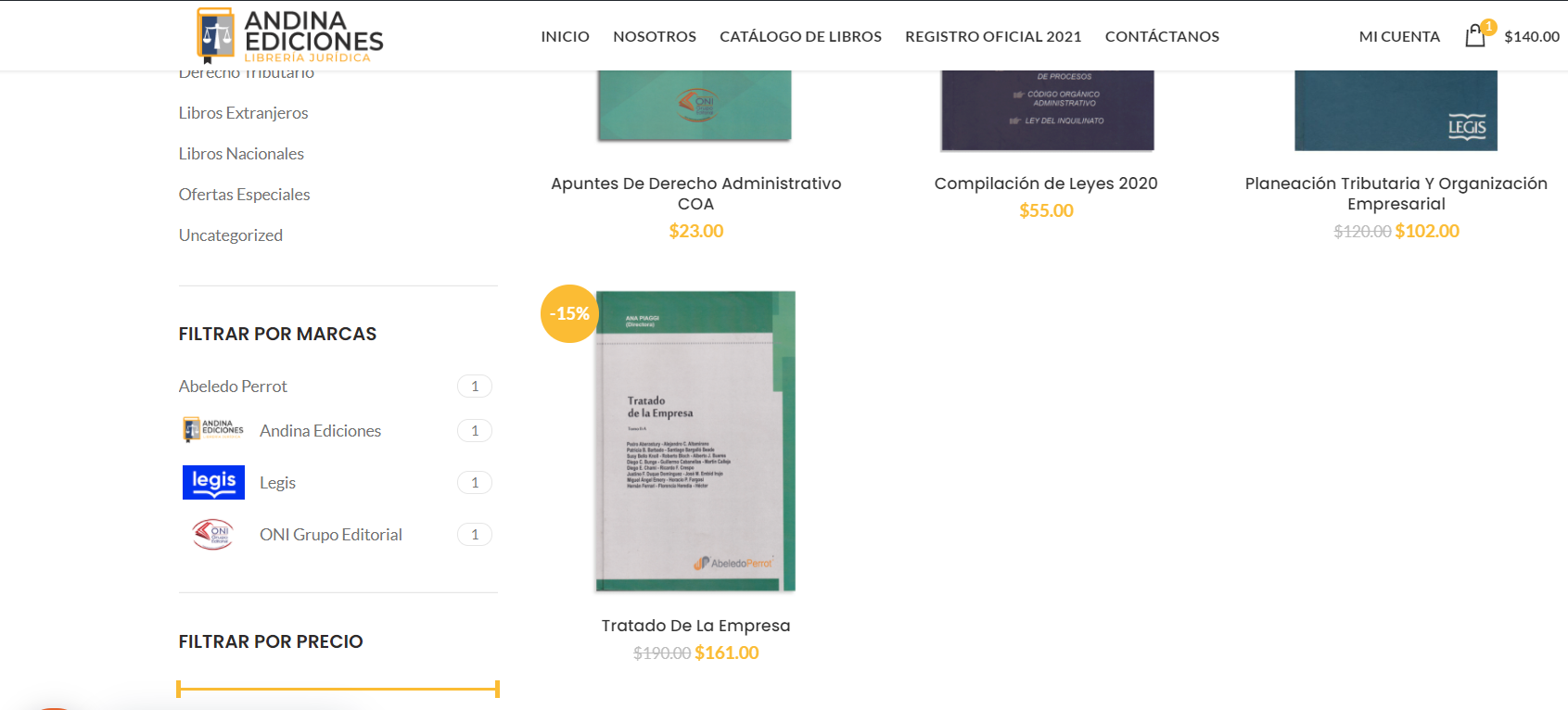
Task: Select the ONI Grupo Editorial logo
Action: [213, 535]
